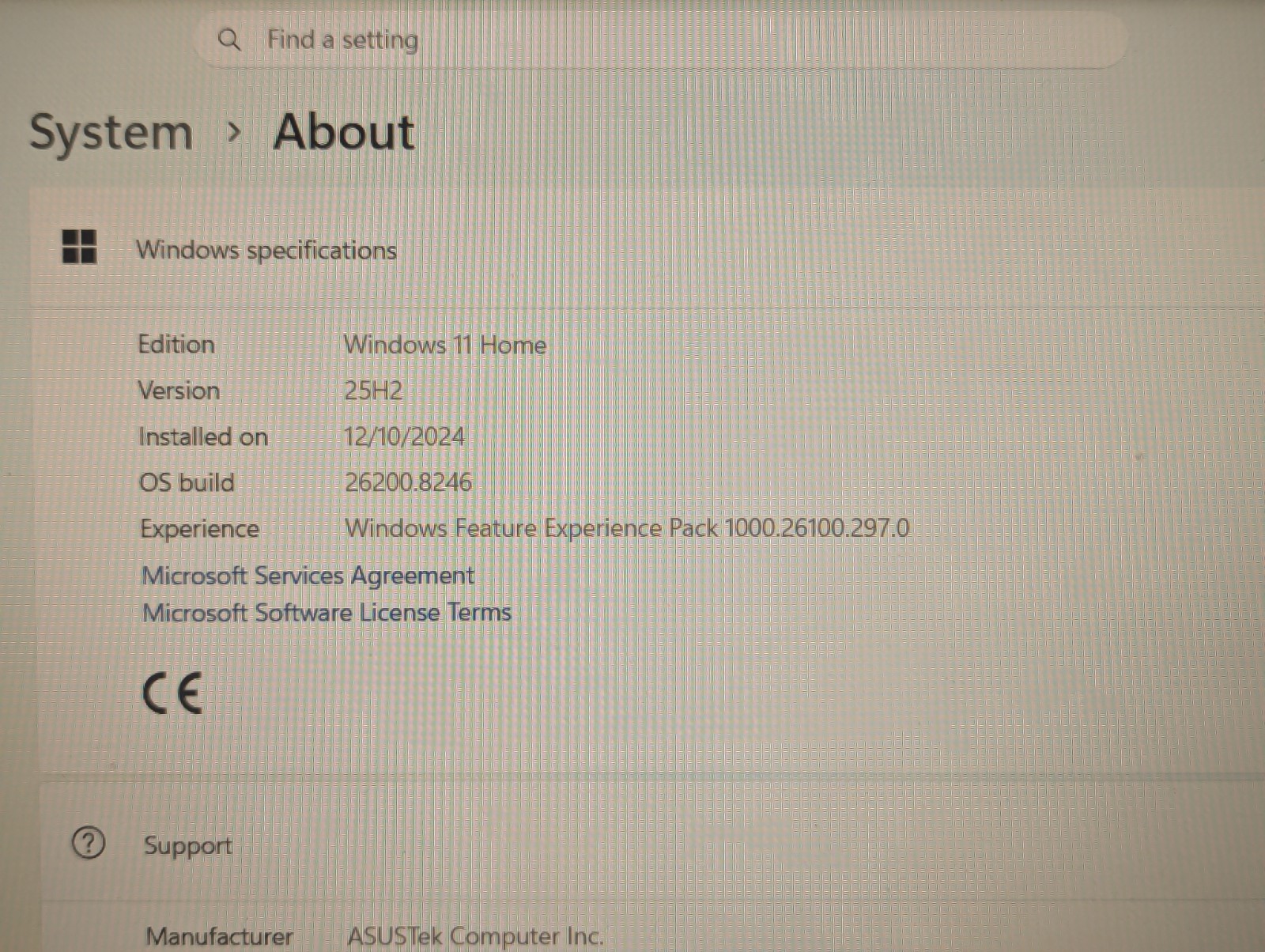Select the 26200.8246 build number
The height and width of the screenshot is (952, 1265).
[x=408, y=482]
